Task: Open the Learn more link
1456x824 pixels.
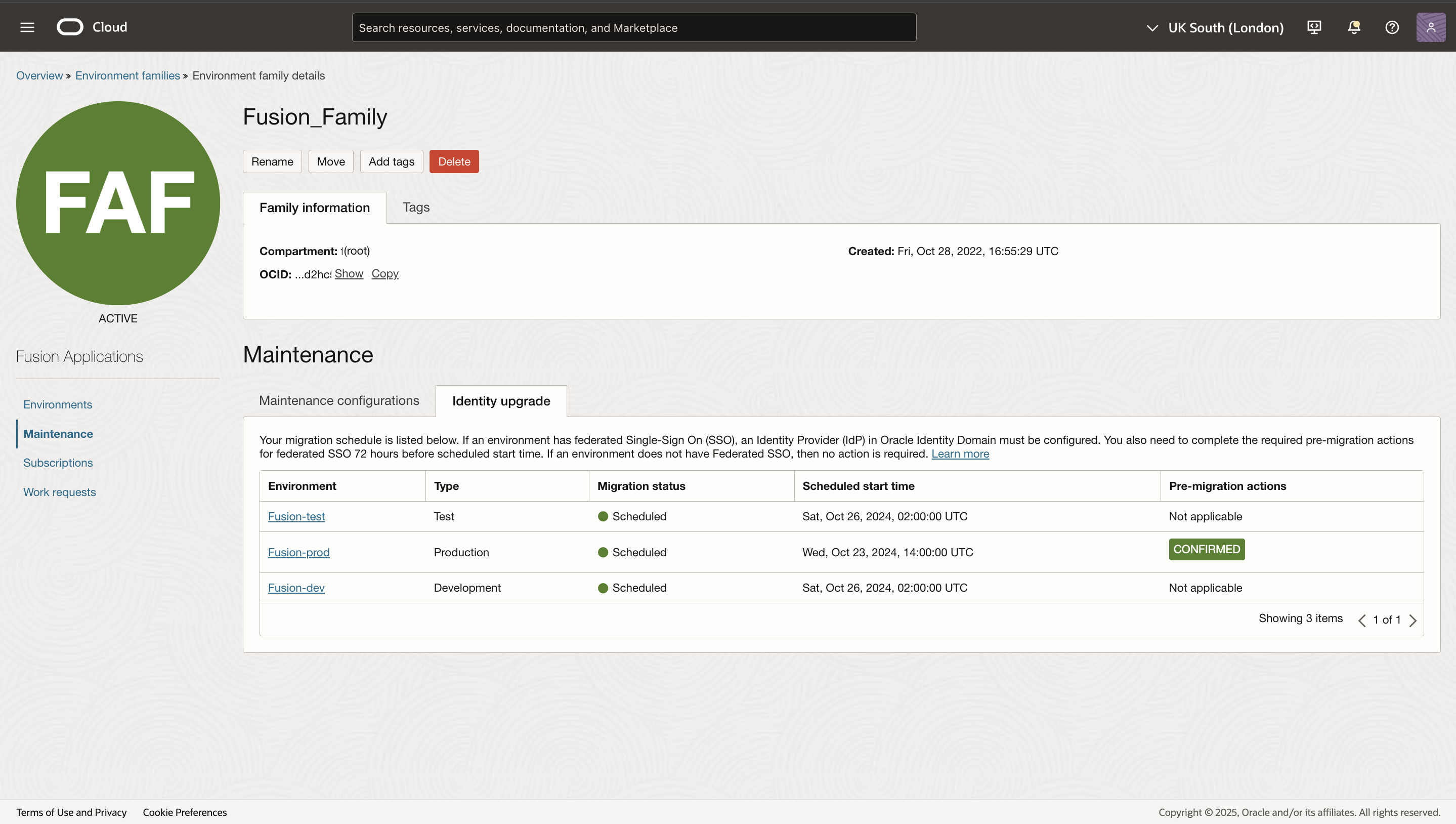Action: (960, 454)
